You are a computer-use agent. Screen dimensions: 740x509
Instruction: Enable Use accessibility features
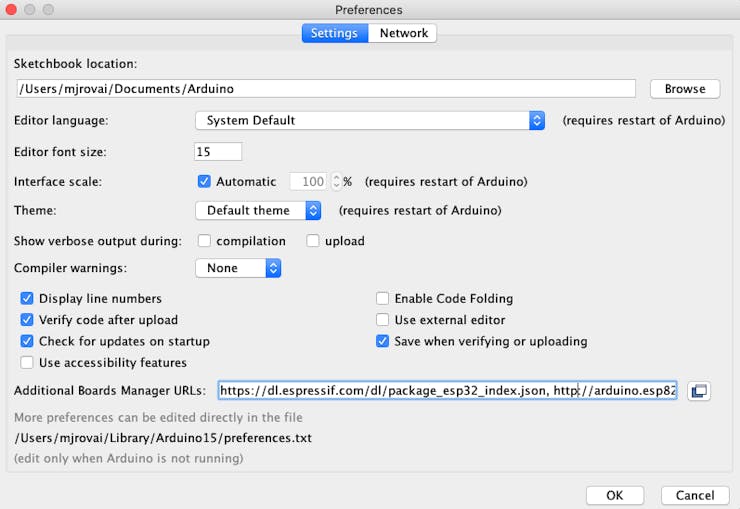(27, 362)
